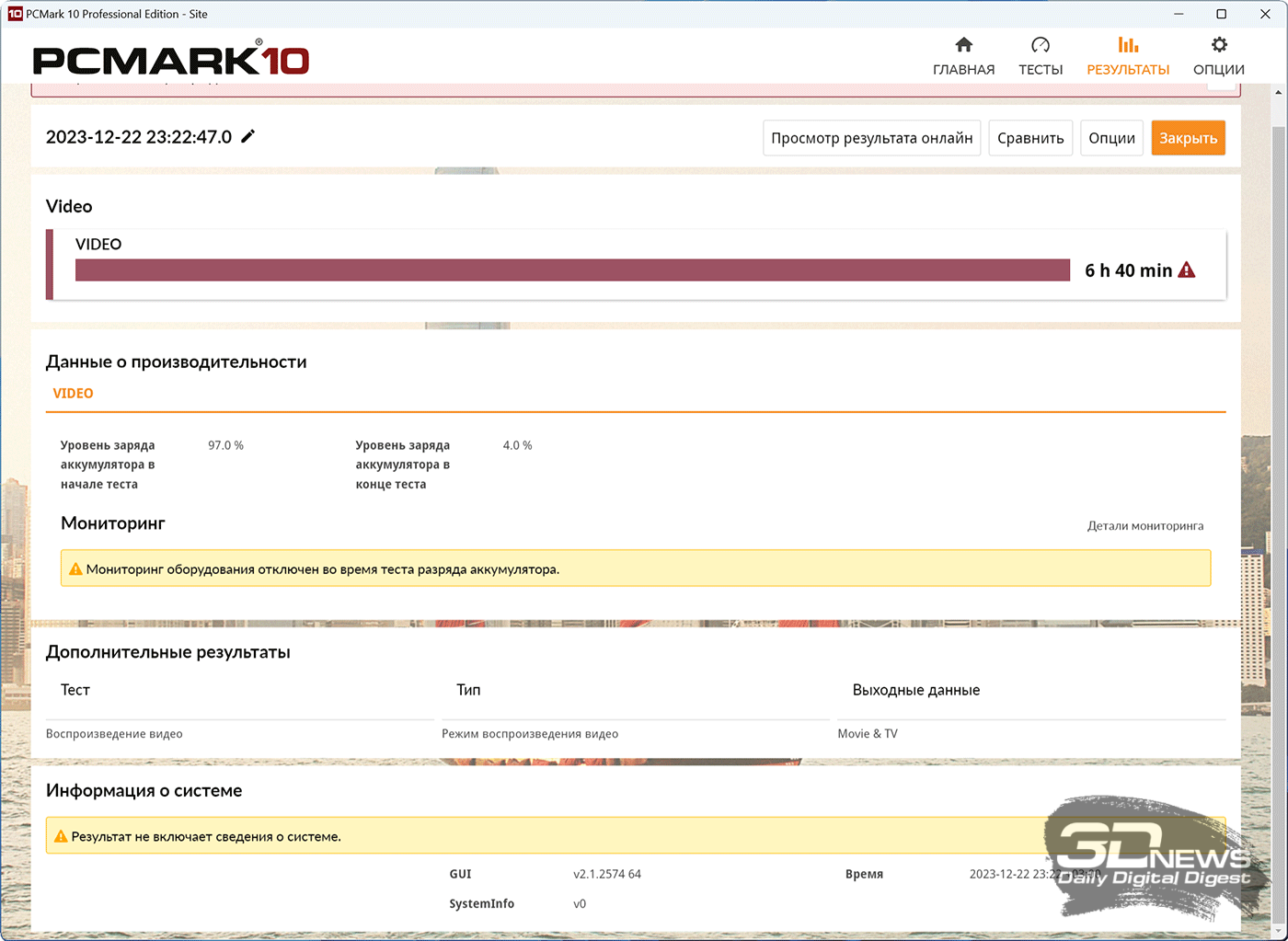
Task: Click the Данные о производительности heading
Action: click(x=177, y=362)
